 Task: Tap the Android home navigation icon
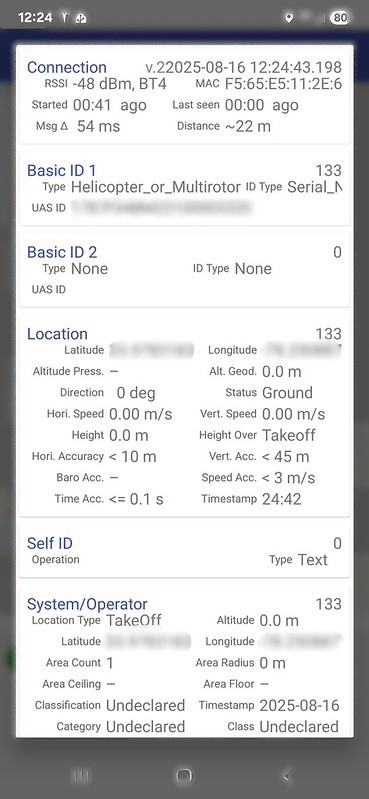tap(184, 776)
